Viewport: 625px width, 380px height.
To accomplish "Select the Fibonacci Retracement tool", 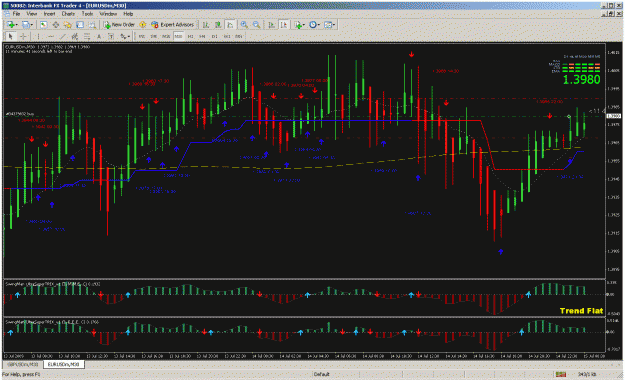I will [87, 36].
